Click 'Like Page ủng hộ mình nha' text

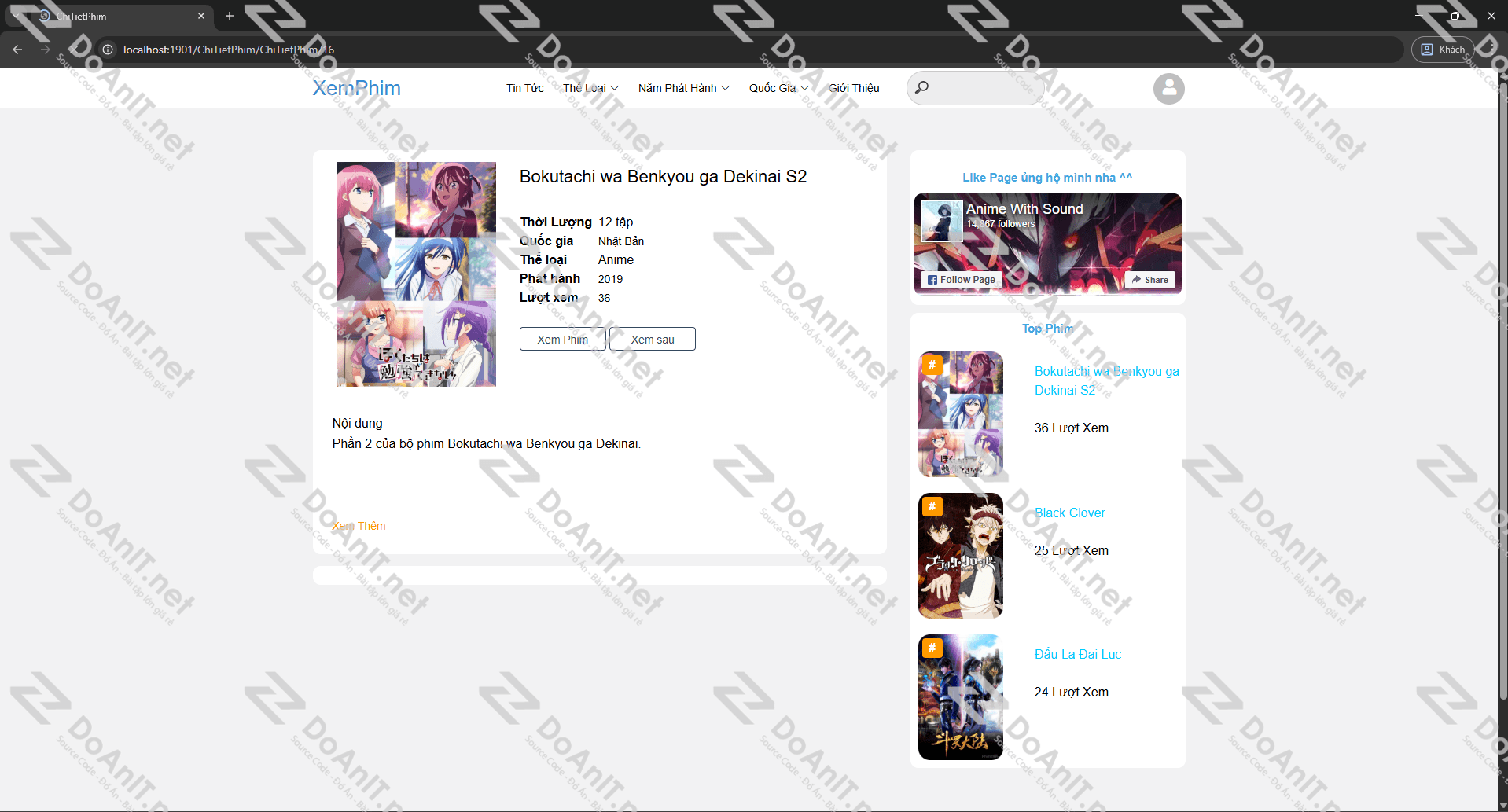[x=1047, y=178]
